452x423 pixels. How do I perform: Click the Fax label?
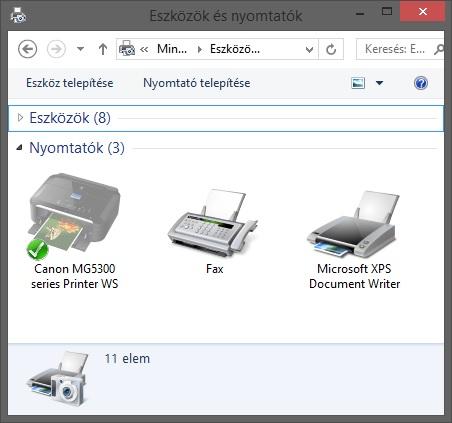click(x=214, y=269)
